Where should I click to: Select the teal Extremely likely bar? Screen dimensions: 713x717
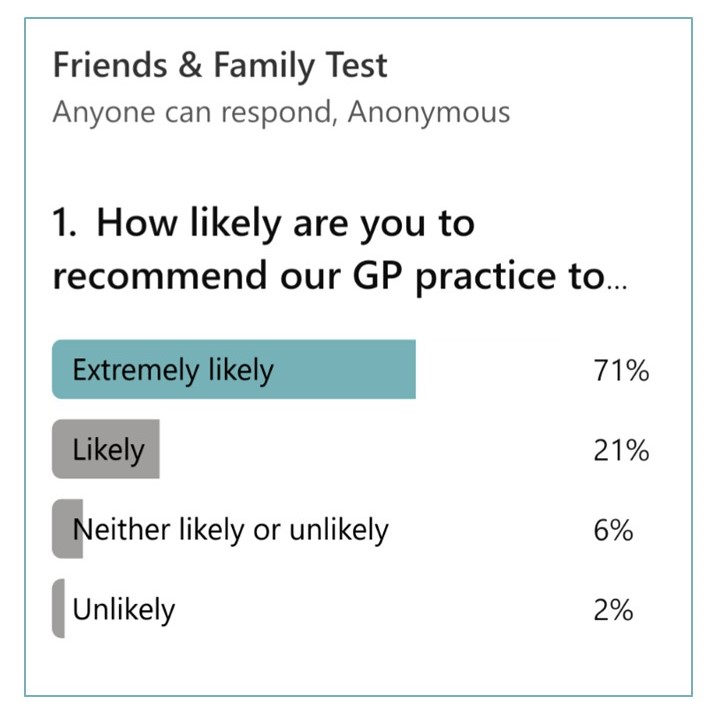(x=234, y=369)
